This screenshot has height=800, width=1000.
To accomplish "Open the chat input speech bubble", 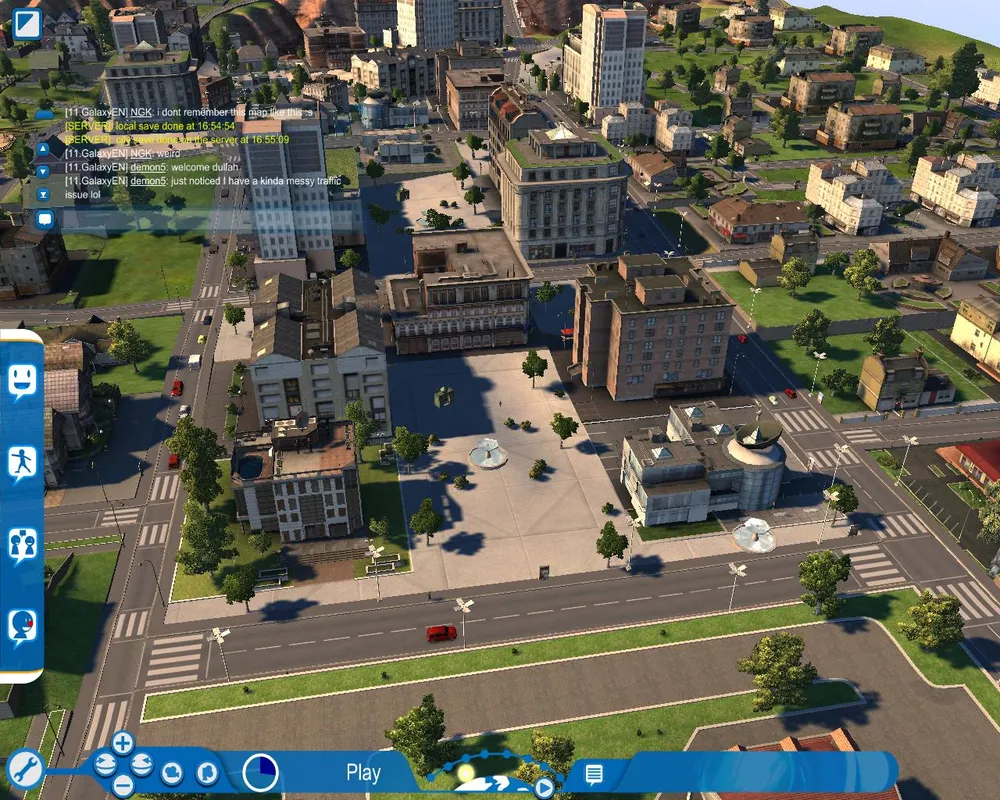I will tap(45, 219).
